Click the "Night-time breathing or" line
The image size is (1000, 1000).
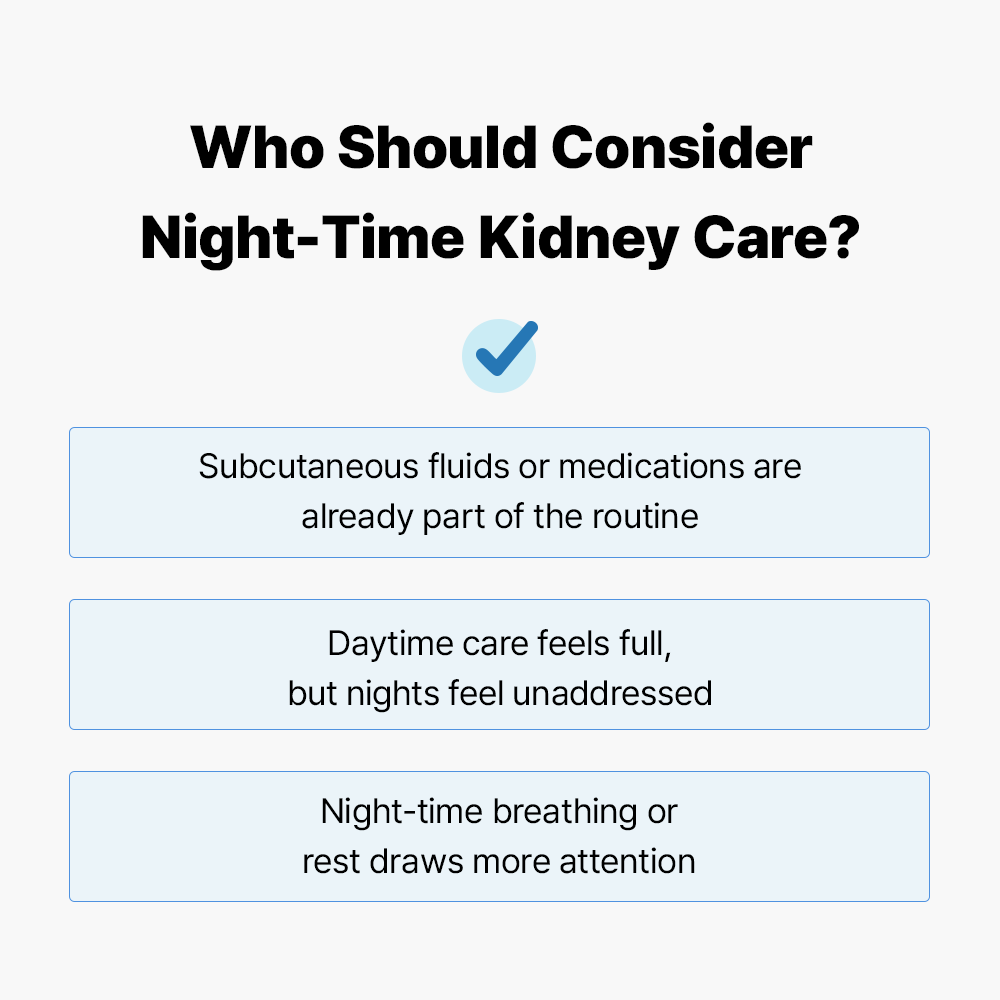point(499,811)
